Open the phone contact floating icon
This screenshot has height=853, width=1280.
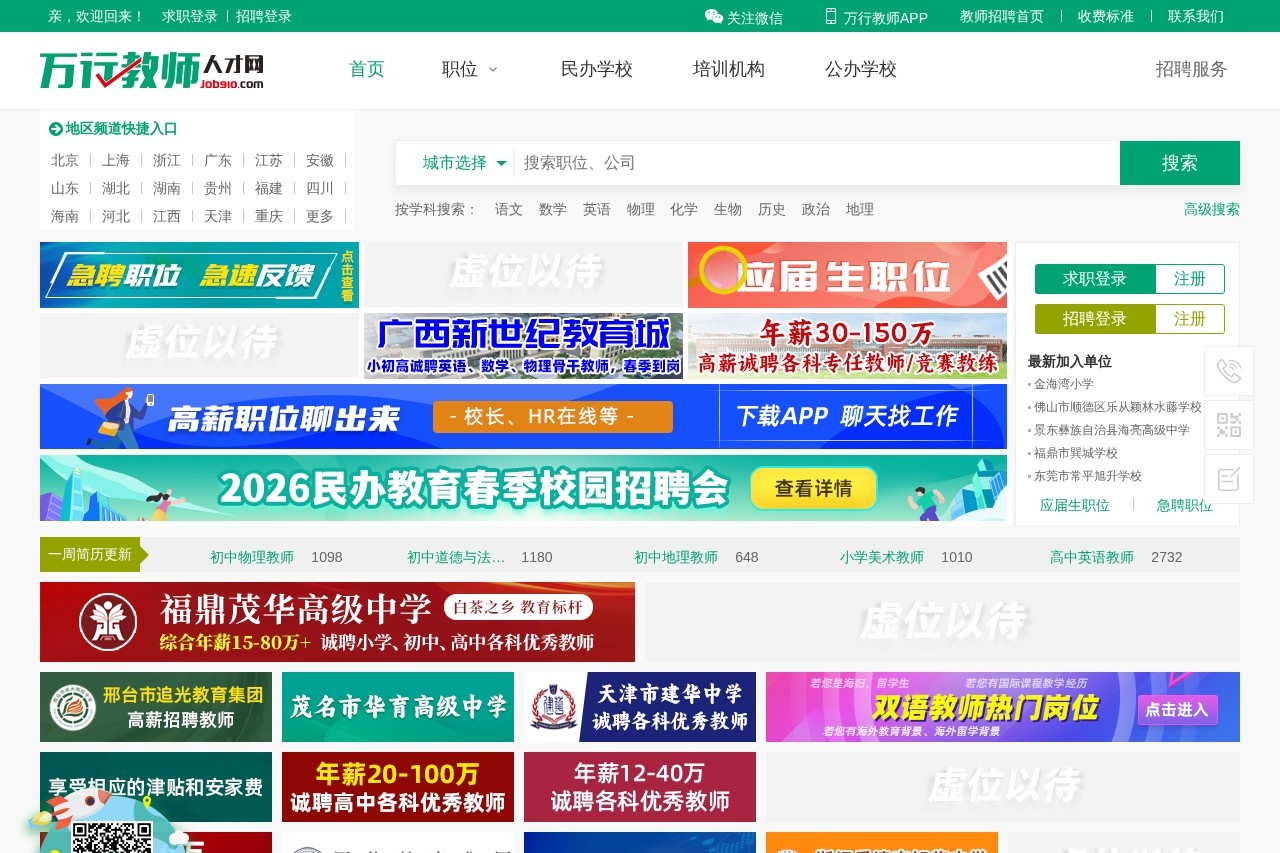(x=1229, y=371)
